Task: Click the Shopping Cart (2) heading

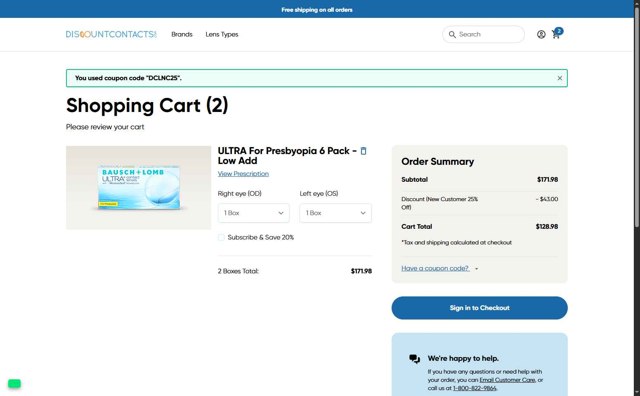Action: [x=147, y=105]
